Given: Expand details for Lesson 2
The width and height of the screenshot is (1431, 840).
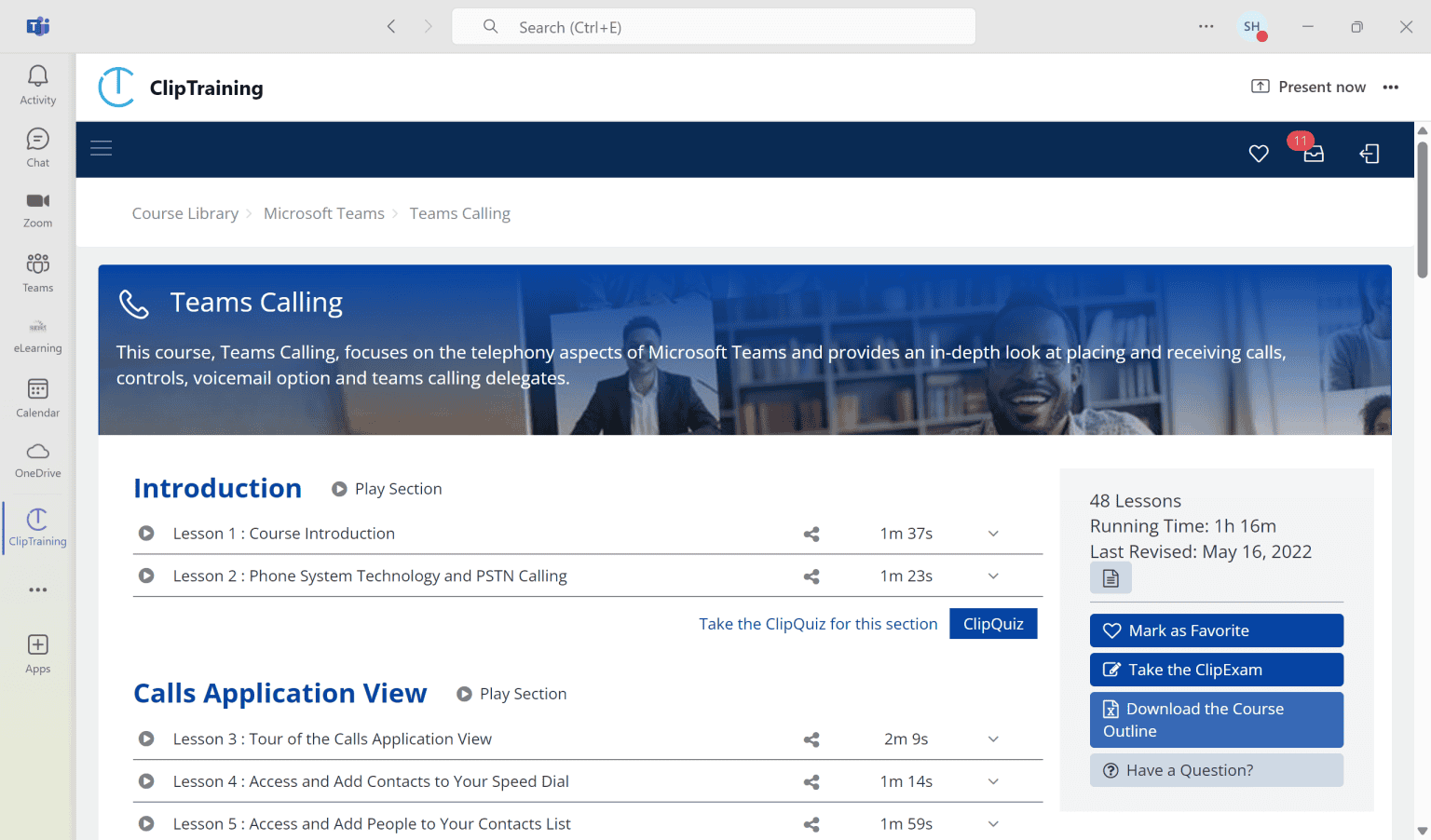Looking at the screenshot, I should [x=992, y=576].
